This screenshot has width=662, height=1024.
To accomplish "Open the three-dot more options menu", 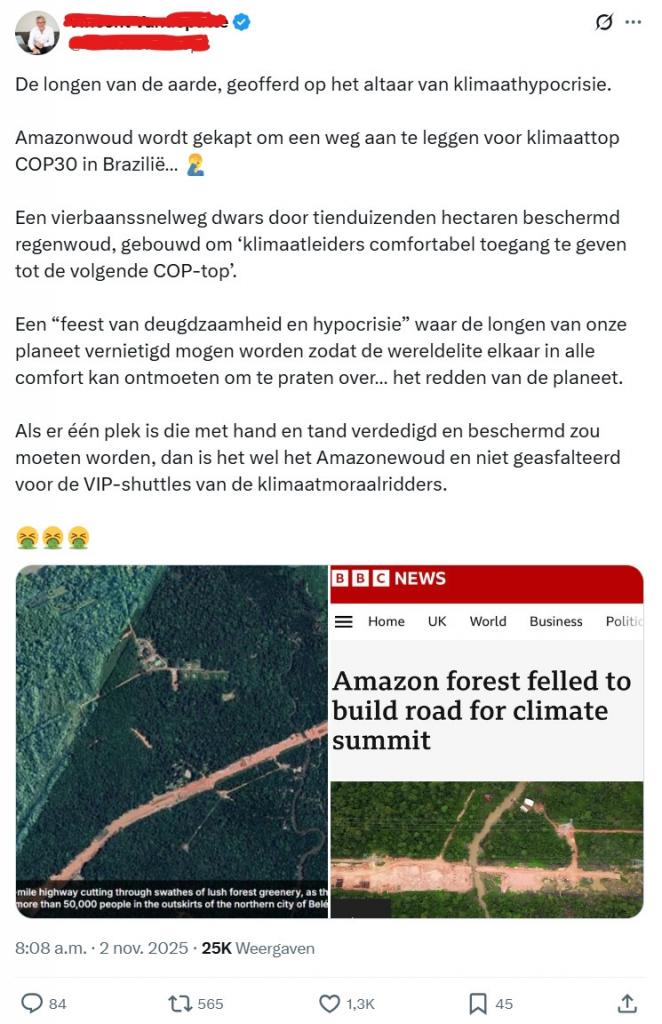I will point(633,22).
